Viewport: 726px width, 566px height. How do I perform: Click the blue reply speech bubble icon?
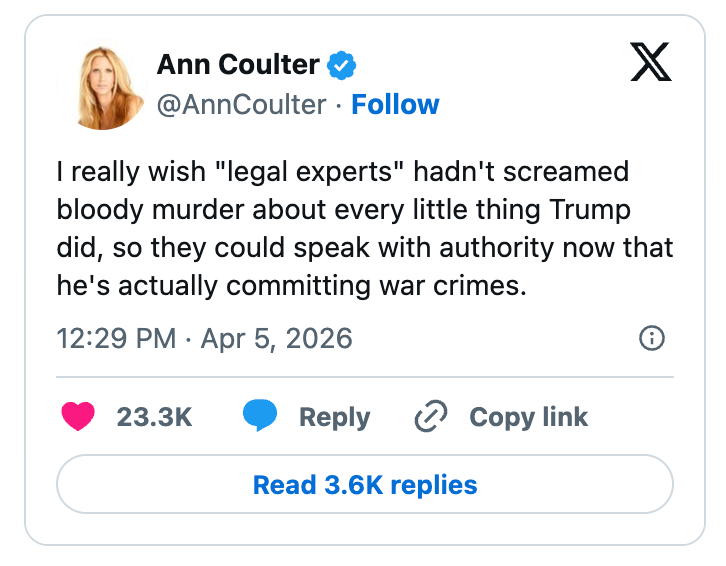[x=260, y=417]
